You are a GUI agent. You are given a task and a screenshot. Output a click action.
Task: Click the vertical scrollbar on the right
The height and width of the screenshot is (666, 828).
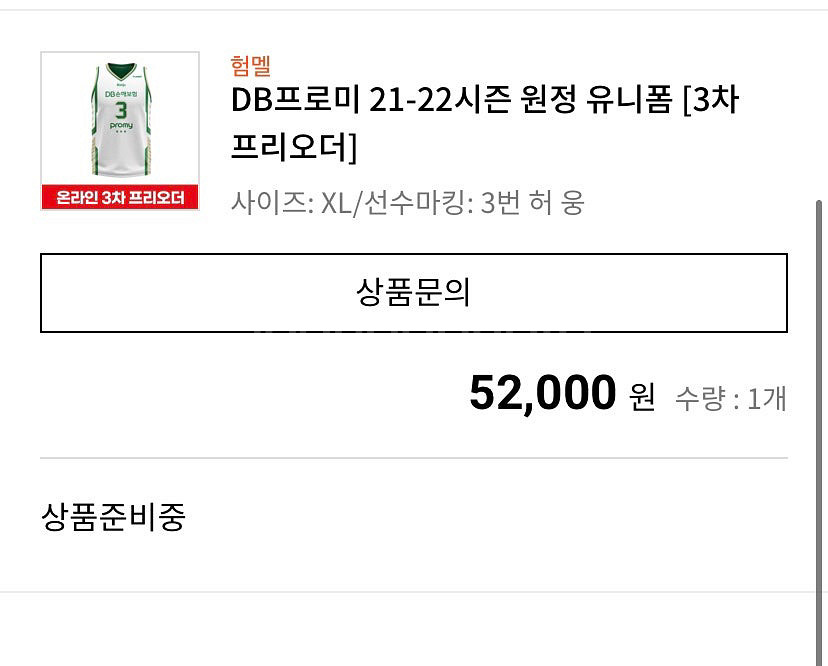[x=819, y=433]
